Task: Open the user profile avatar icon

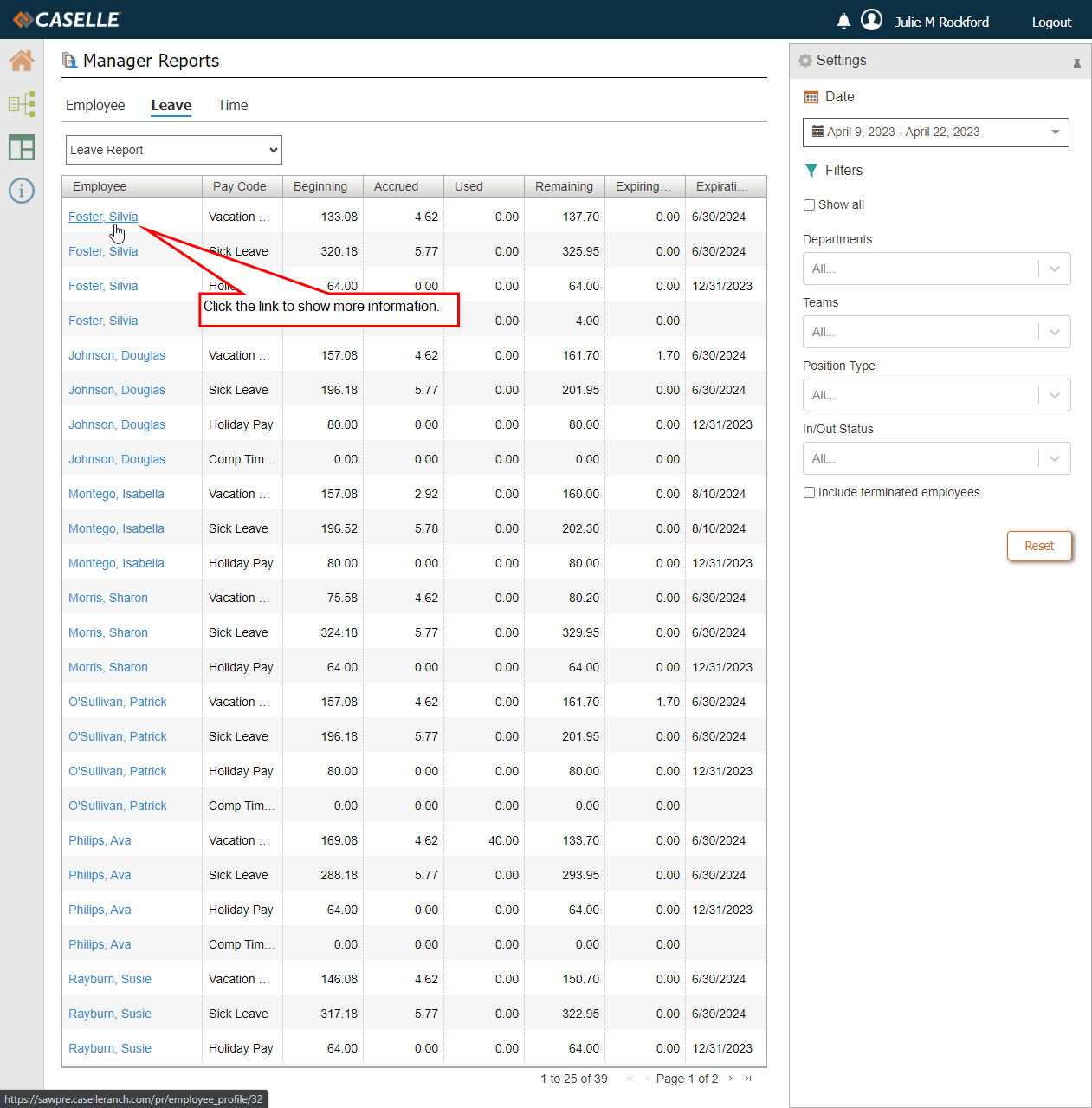Action: click(x=871, y=21)
